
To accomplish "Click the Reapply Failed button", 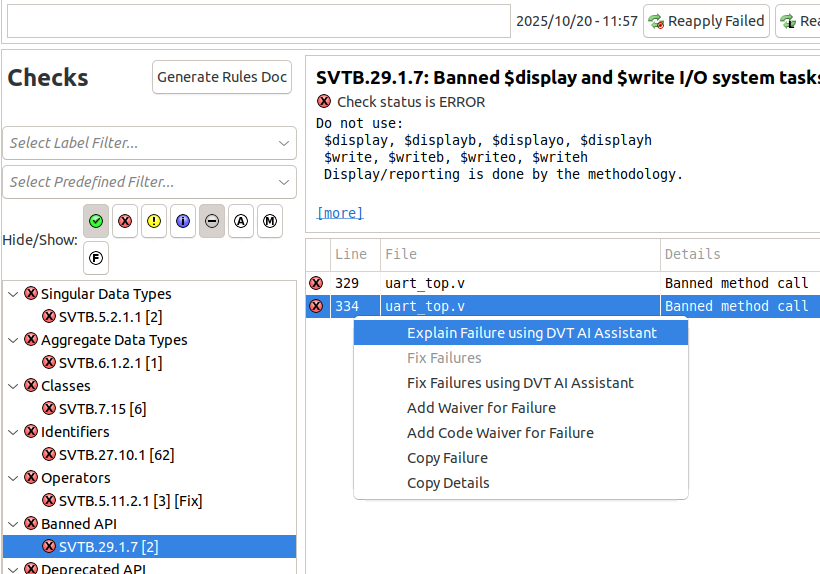I will click(706, 21).
